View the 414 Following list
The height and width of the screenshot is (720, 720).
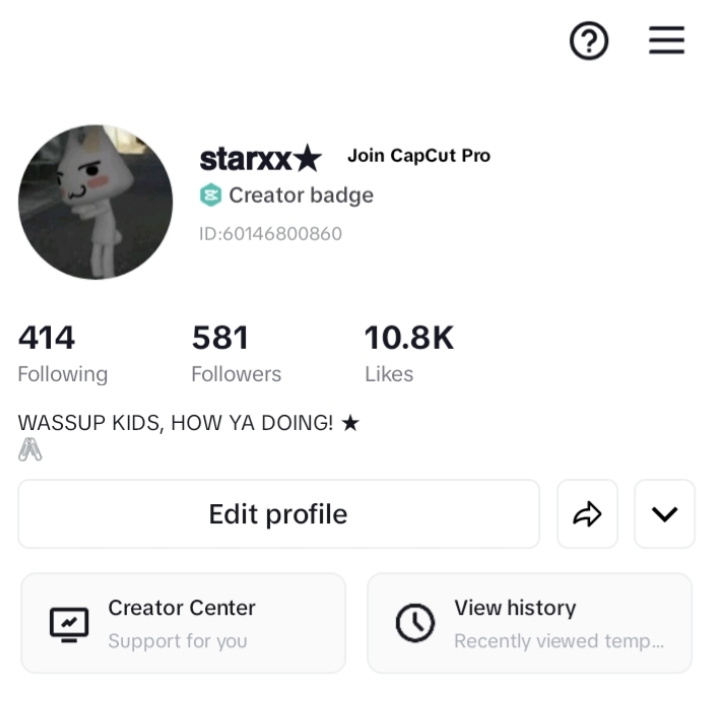[x=63, y=353]
